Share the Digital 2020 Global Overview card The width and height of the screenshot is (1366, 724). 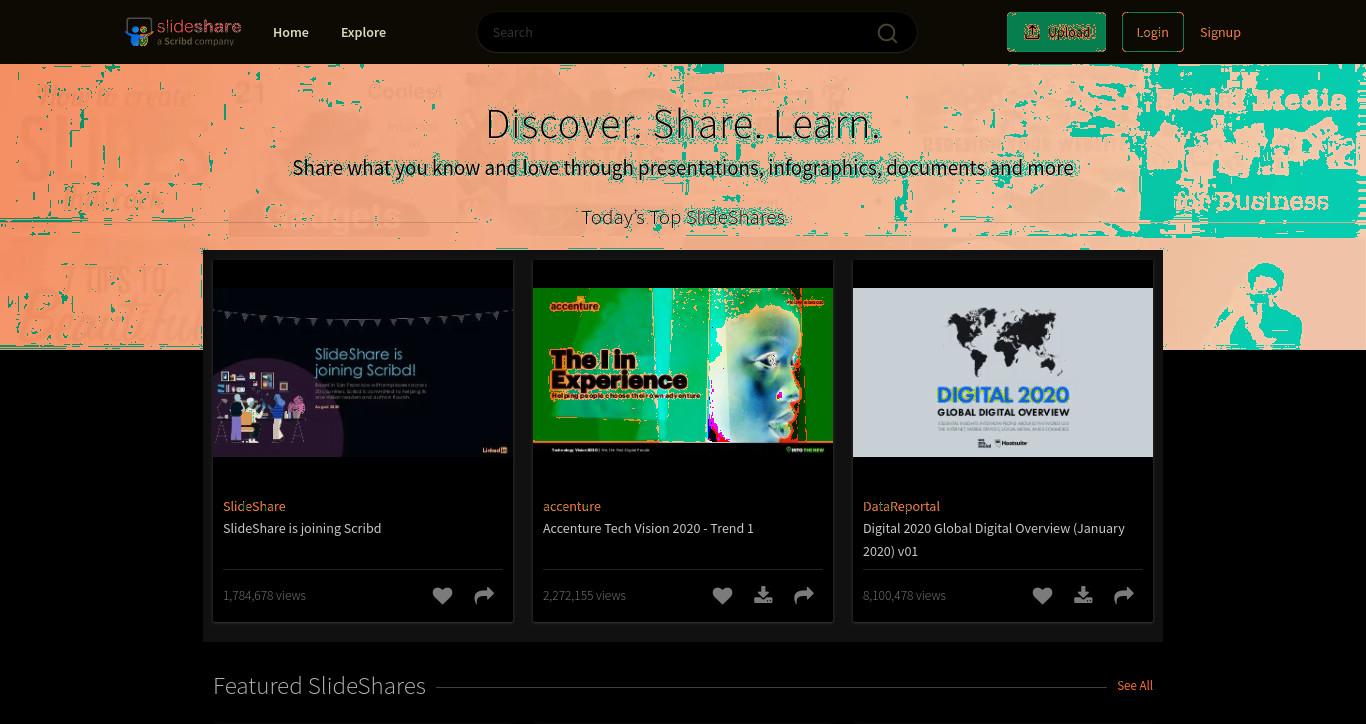tap(1124, 595)
